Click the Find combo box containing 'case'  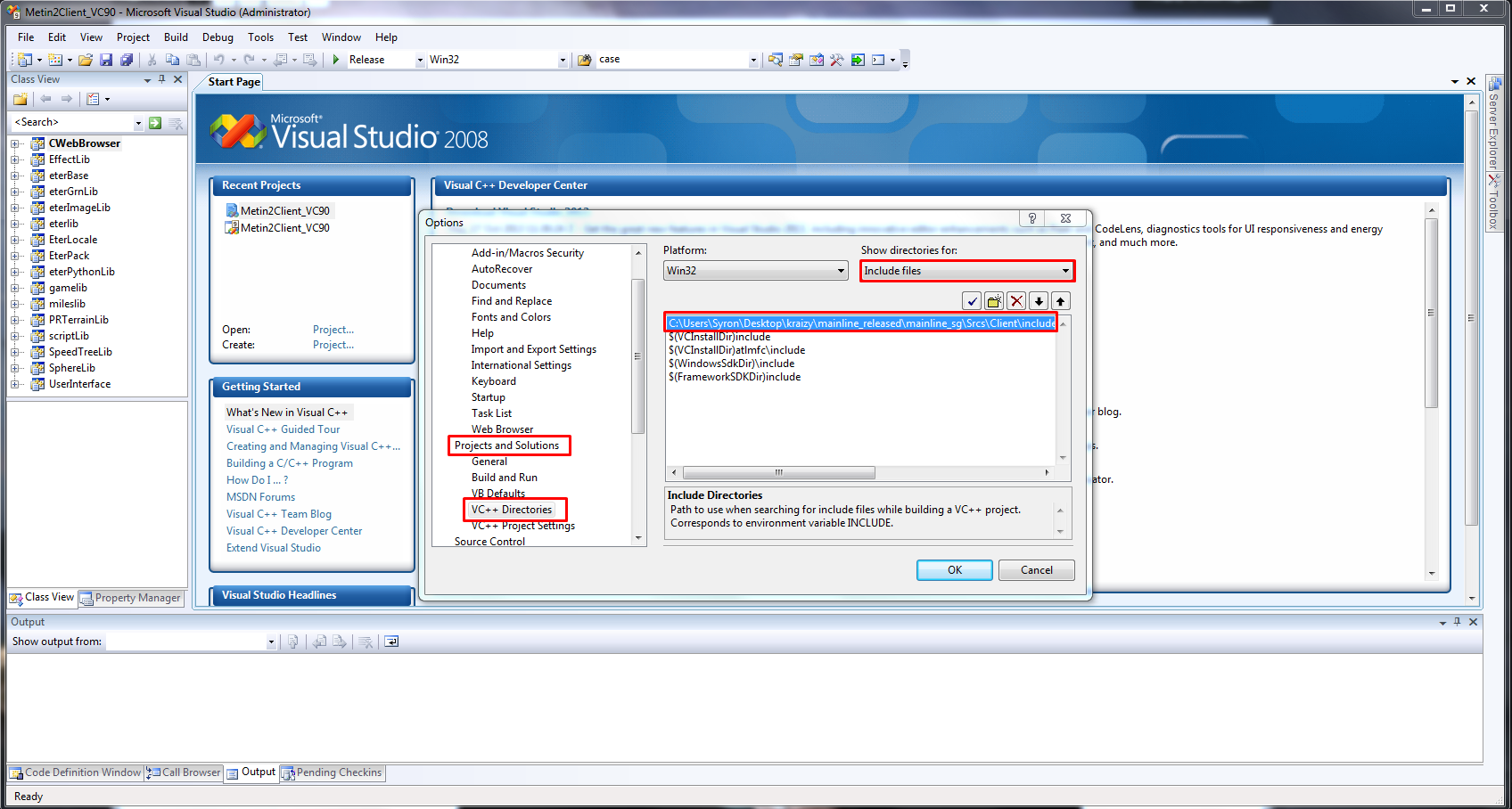(x=678, y=60)
